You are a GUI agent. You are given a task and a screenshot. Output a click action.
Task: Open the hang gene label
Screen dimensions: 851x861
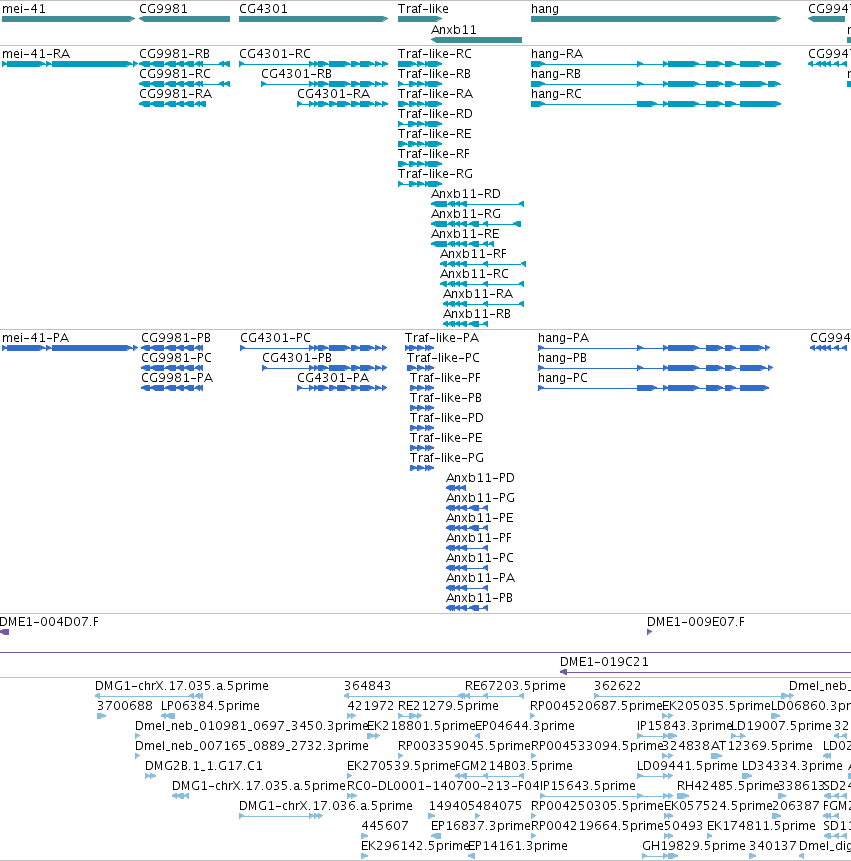tap(545, 9)
